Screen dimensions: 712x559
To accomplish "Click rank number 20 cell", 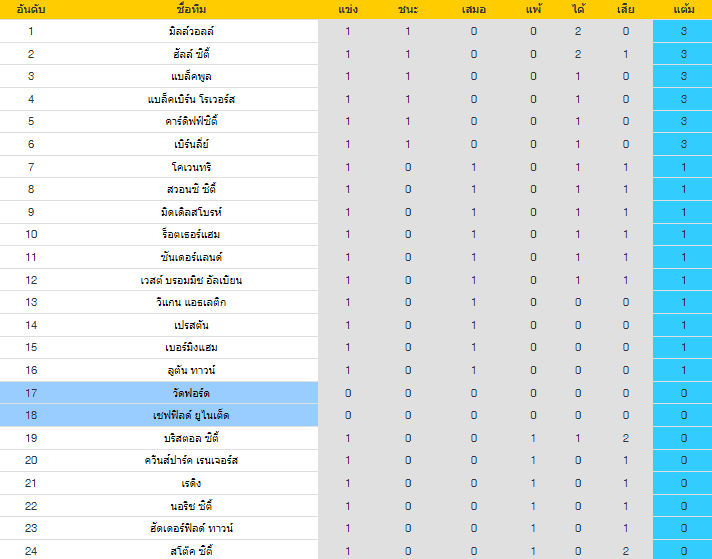I will coord(31,460).
